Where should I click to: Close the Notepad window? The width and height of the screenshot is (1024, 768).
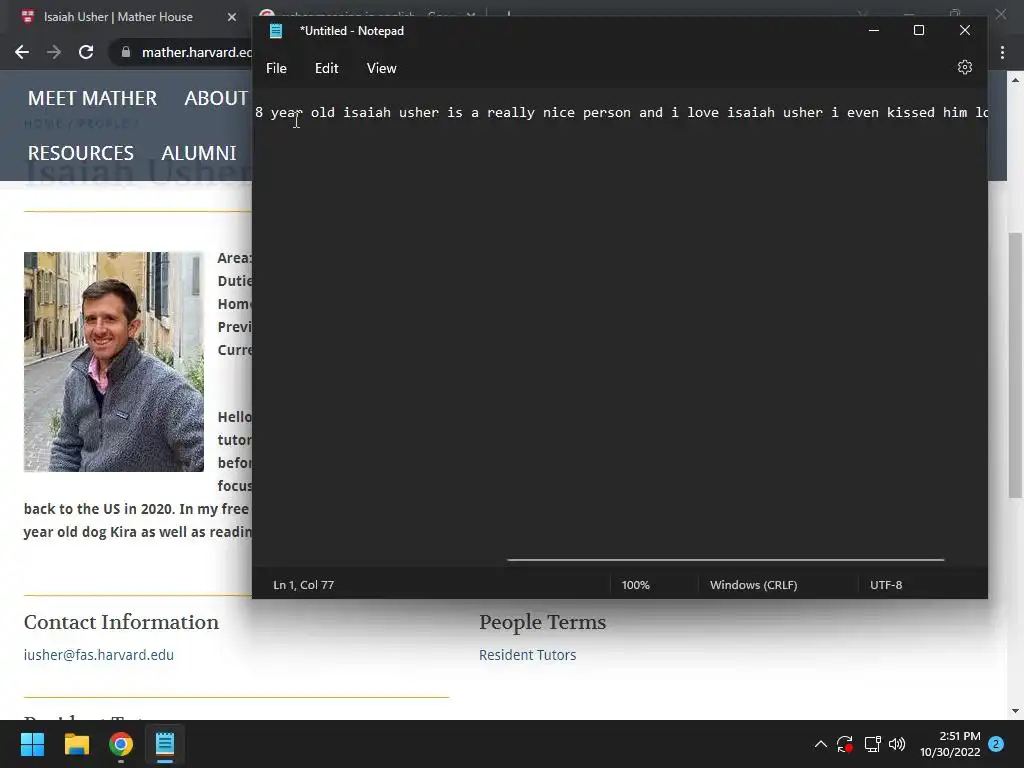point(965,30)
